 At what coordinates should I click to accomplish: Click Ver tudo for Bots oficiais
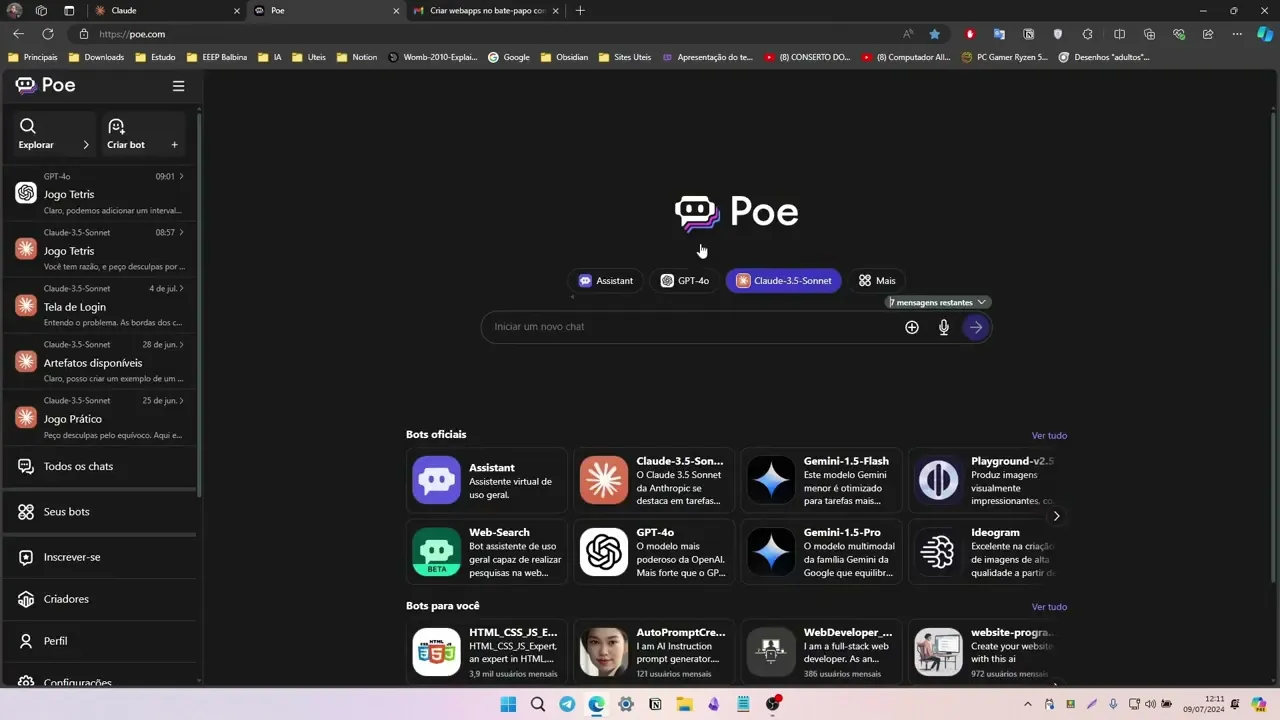[x=1049, y=435]
